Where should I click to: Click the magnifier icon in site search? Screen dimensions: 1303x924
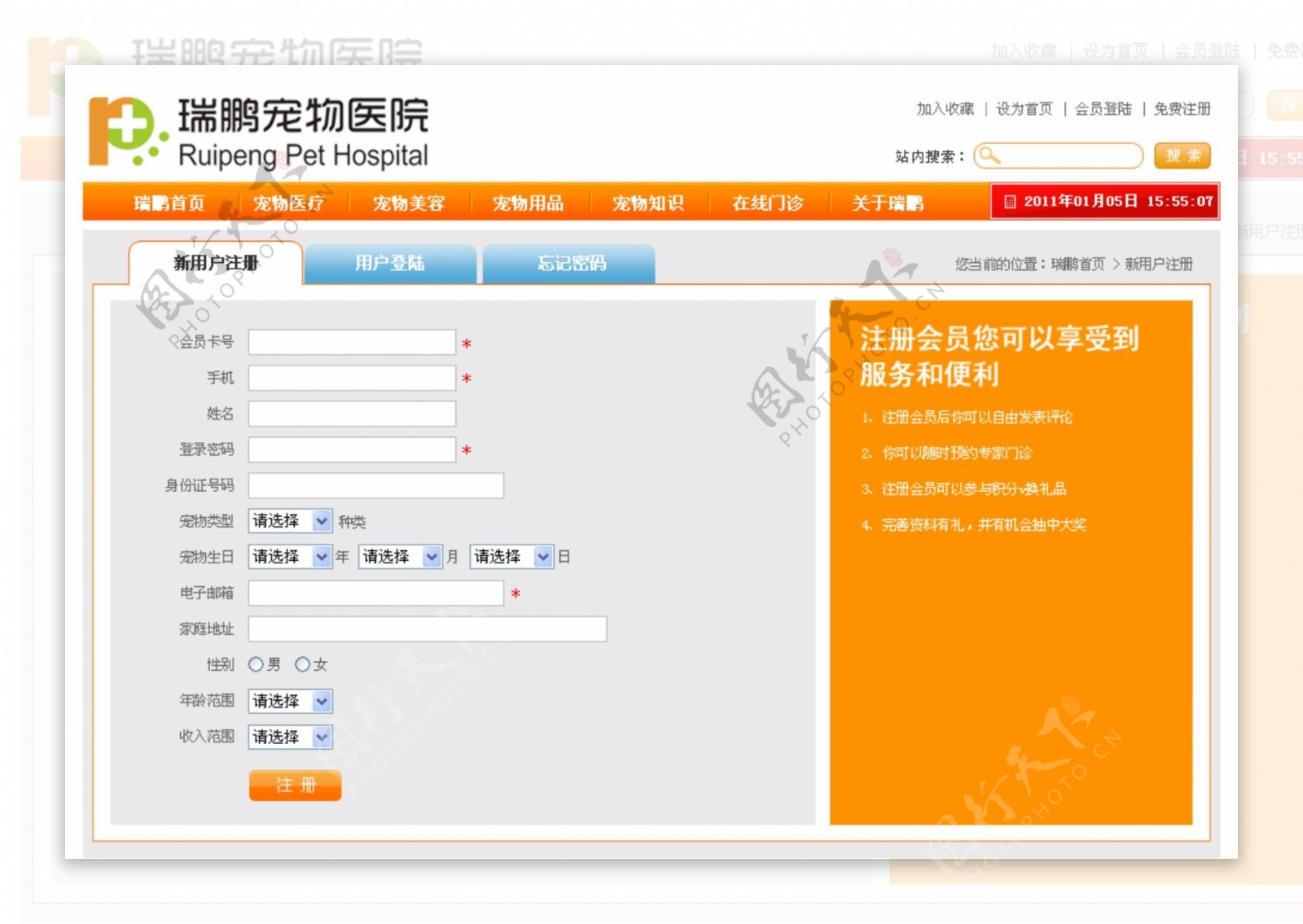(989, 155)
